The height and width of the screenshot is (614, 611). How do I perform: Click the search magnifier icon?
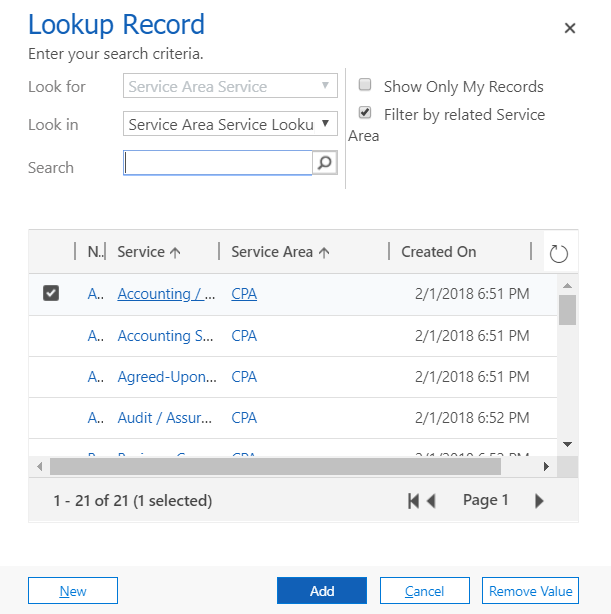(325, 163)
